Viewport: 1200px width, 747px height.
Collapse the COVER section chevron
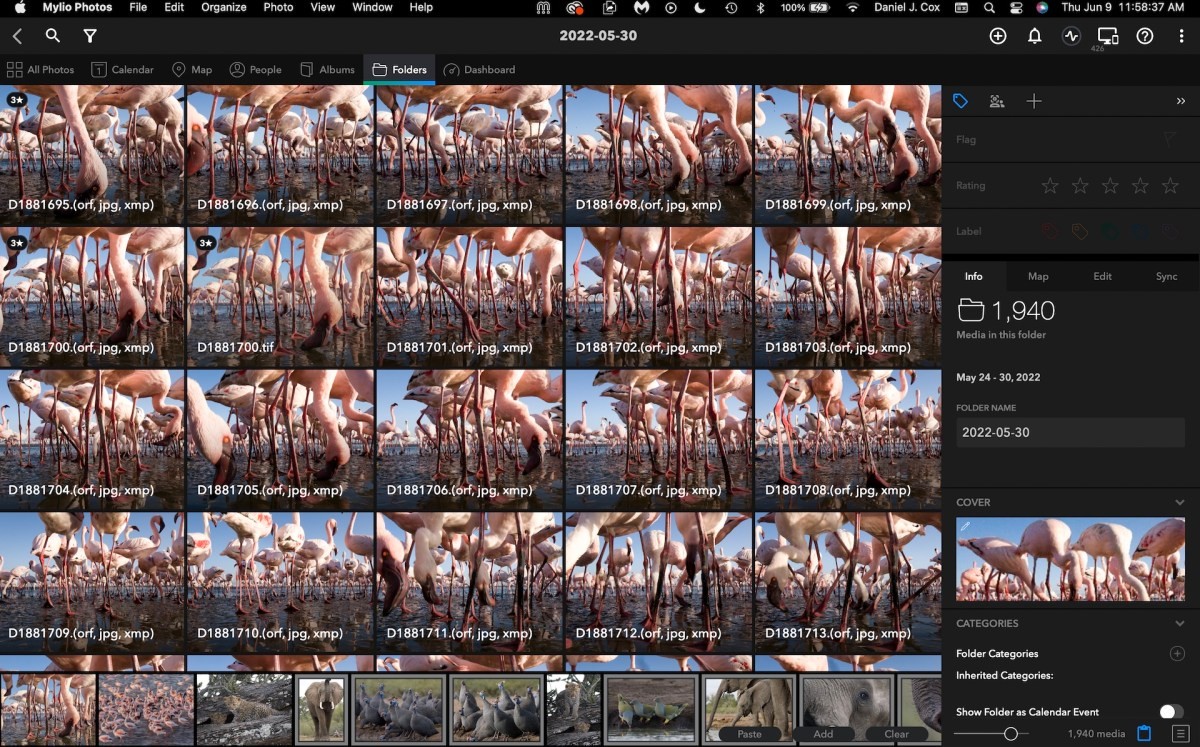pos(1180,503)
